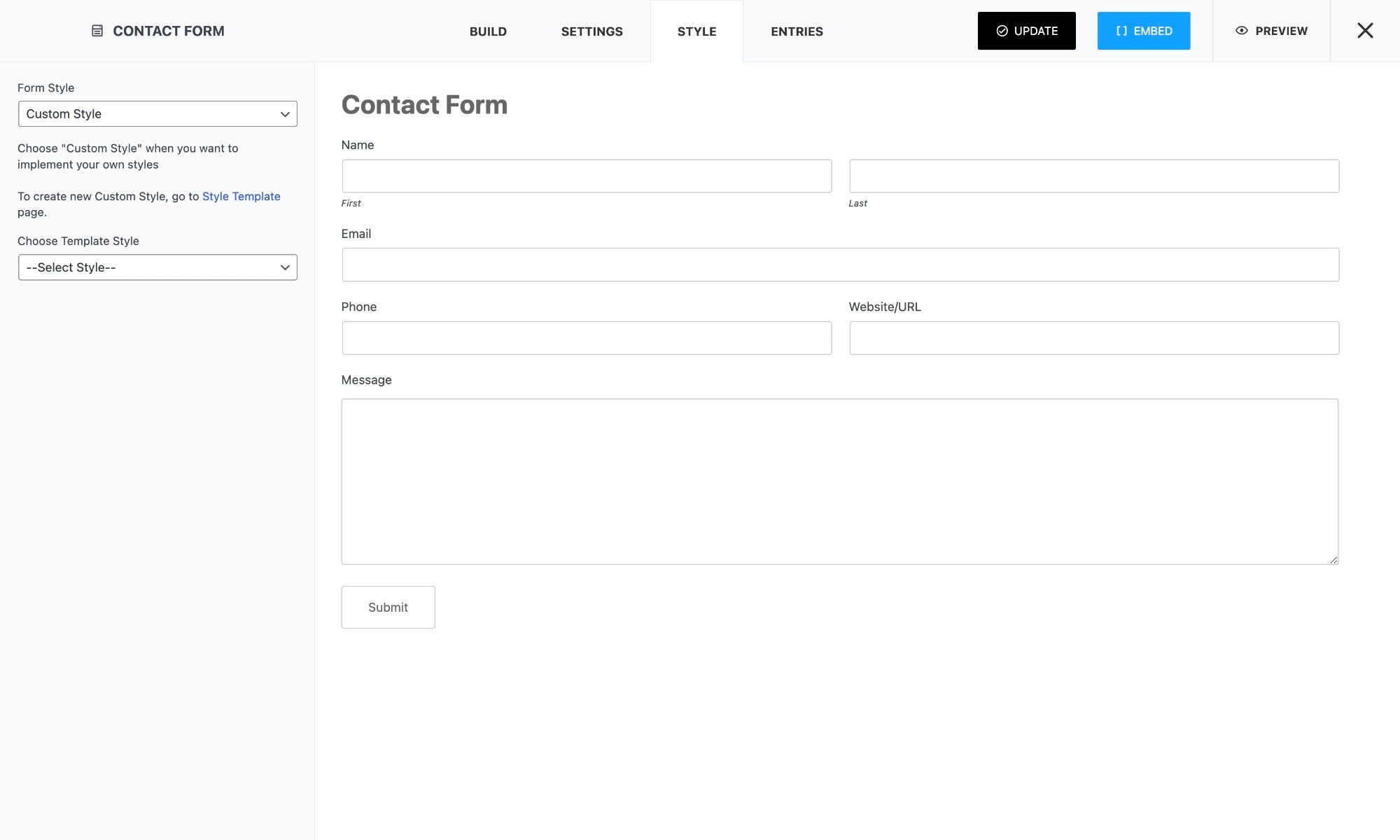Click inside the Message textarea
1400x840 pixels.
(x=839, y=482)
